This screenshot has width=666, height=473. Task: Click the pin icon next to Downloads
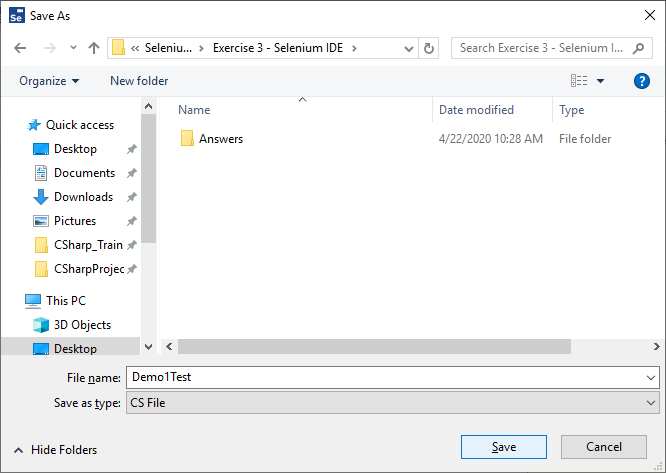tap(132, 197)
